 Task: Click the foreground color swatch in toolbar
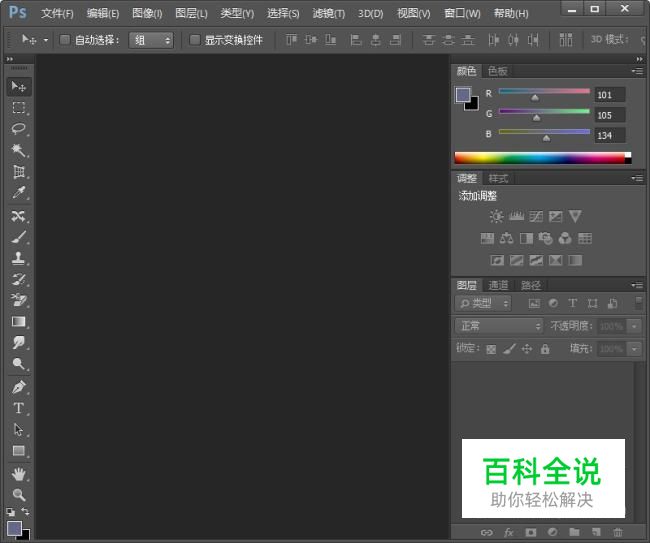pyautogui.click(x=14, y=527)
